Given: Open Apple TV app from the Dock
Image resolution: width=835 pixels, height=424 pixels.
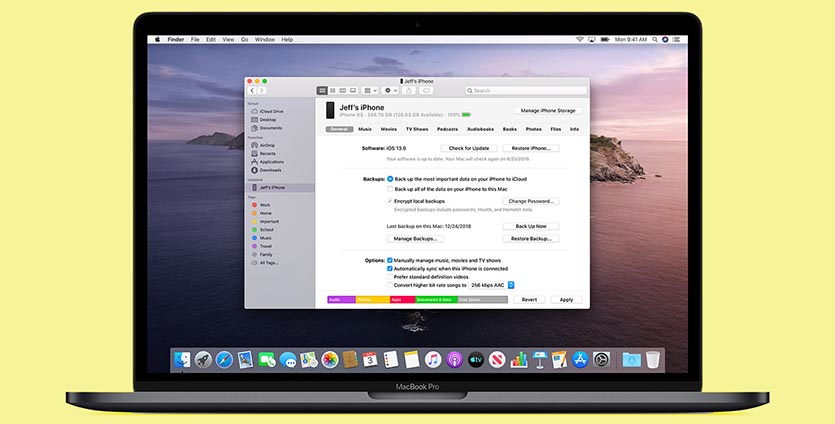Looking at the screenshot, I should click(x=476, y=360).
